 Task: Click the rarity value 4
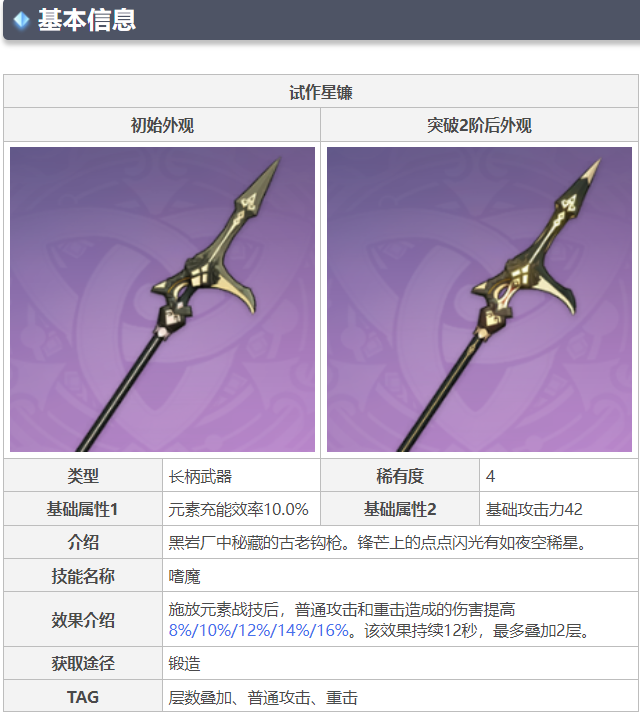tap(490, 476)
